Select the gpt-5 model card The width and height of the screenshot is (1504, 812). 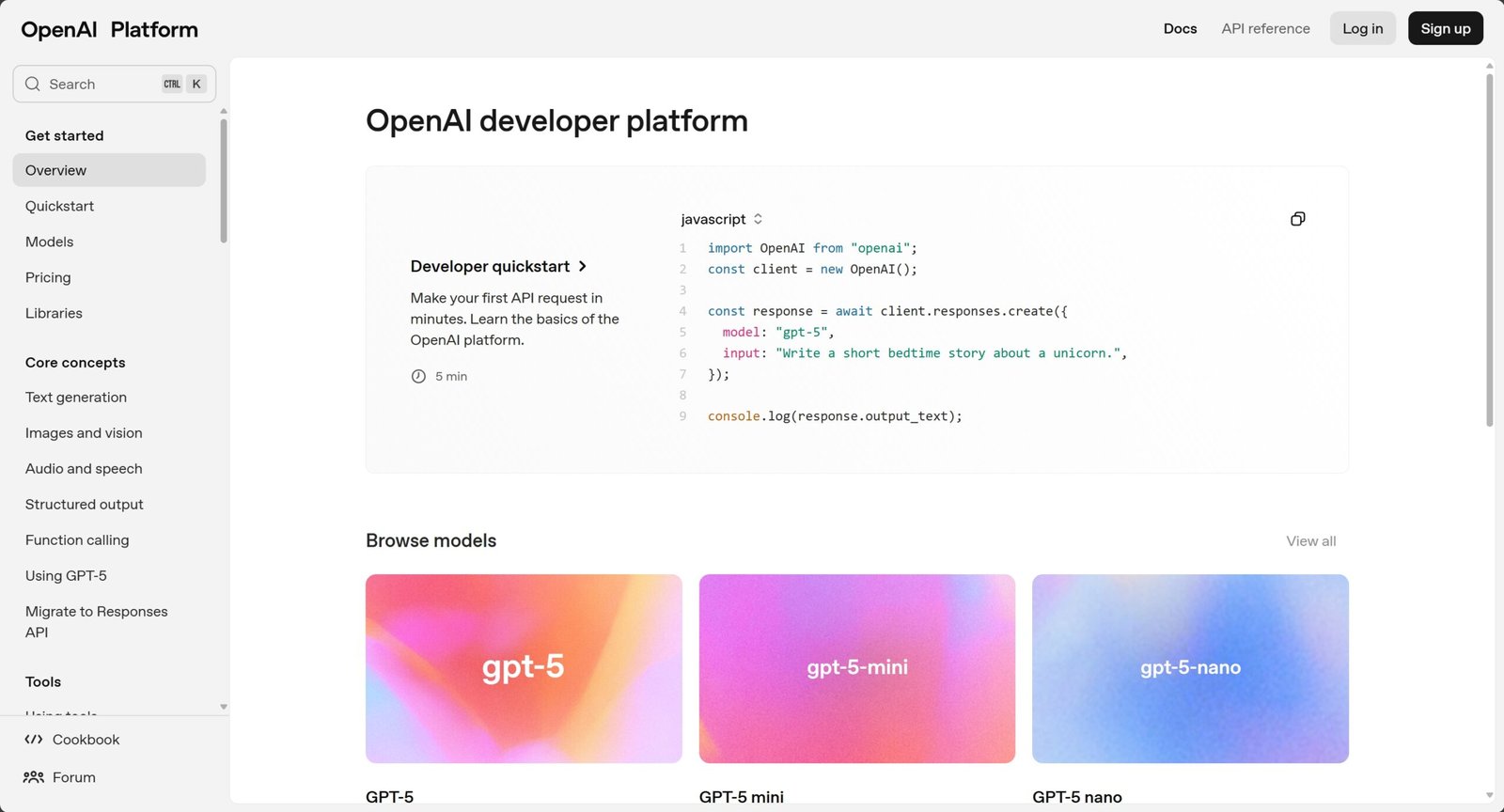tap(524, 668)
